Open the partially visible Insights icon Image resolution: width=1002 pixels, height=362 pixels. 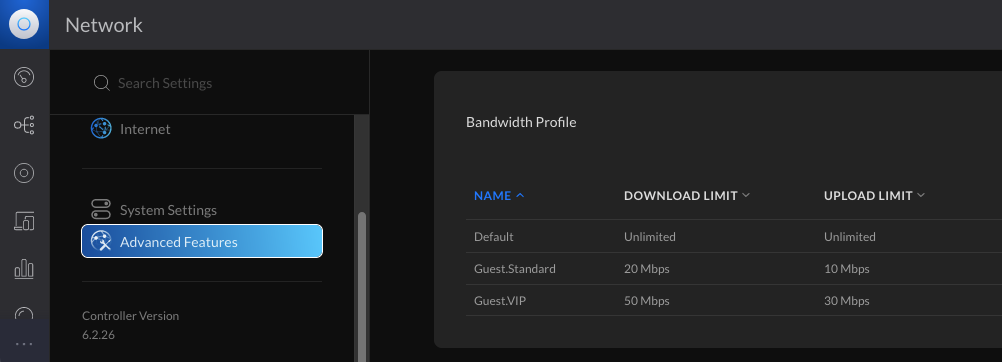tap(24, 313)
